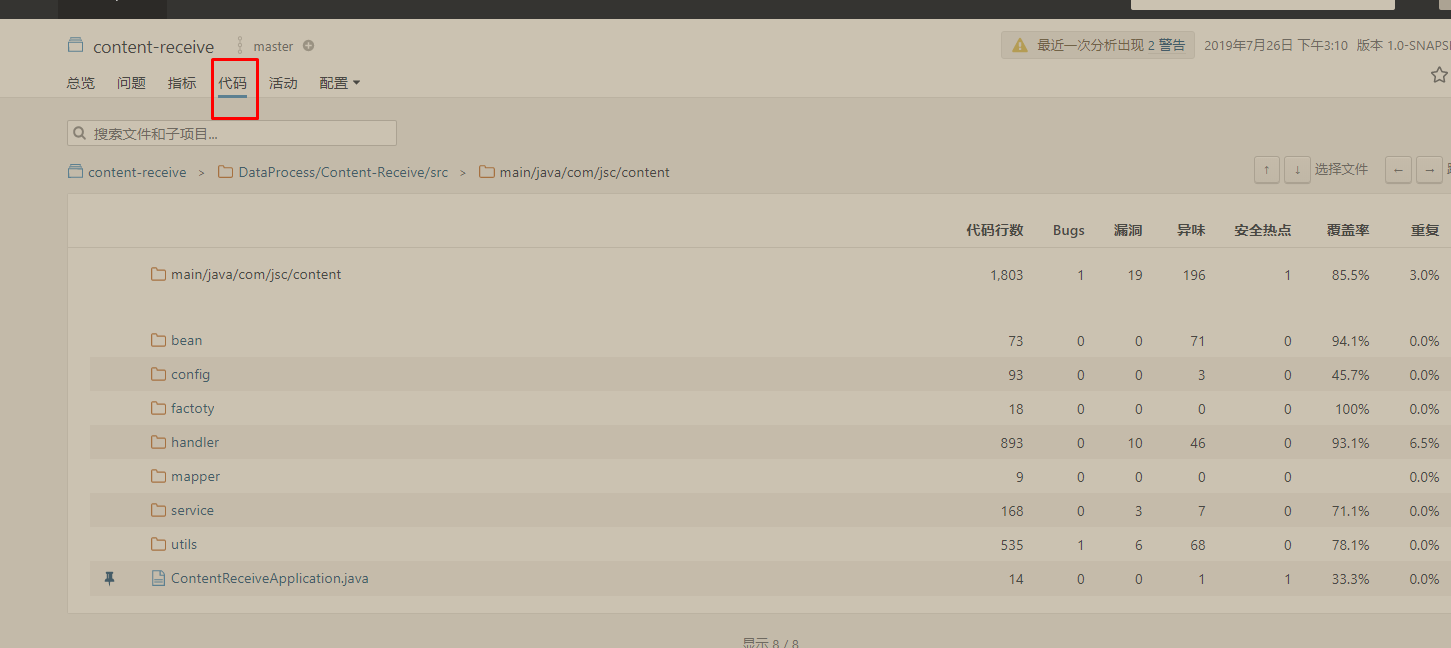
Task: Click the left arrow navigation button
Action: click(1398, 170)
